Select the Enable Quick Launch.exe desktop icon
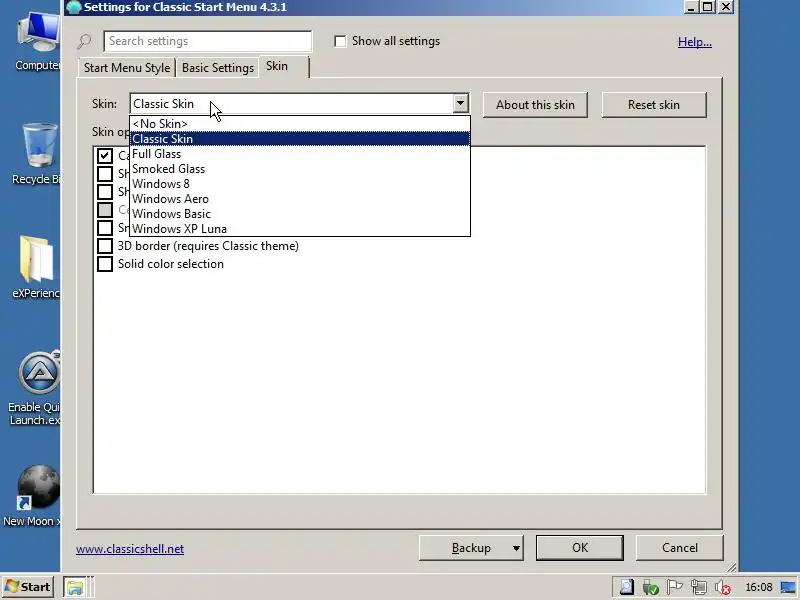The image size is (800, 600). click(x=35, y=388)
